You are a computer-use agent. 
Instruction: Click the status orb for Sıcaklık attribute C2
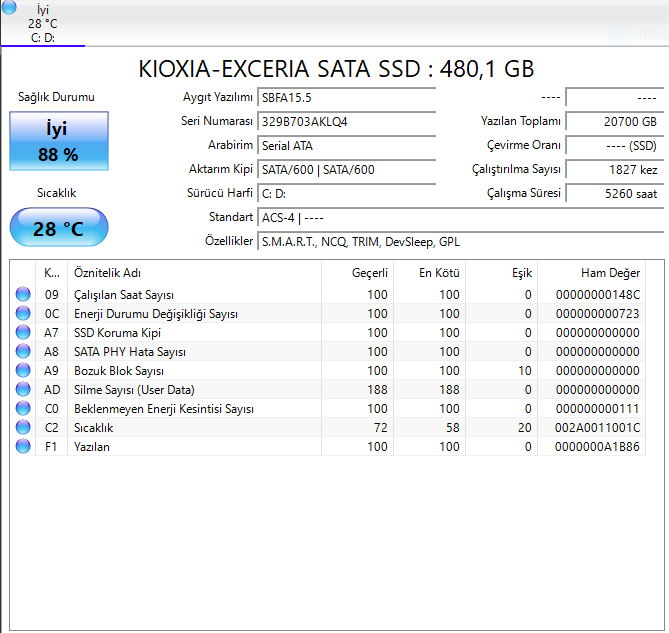click(x=23, y=427)
